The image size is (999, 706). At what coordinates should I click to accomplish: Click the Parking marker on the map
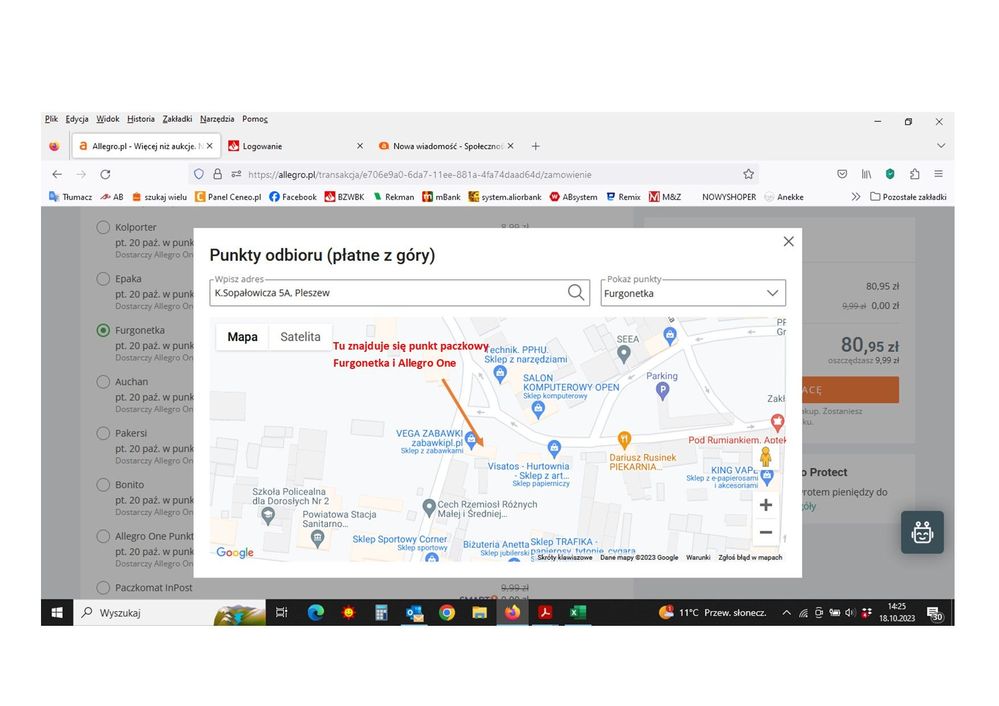pyautogui.click(x=662, y=391)
